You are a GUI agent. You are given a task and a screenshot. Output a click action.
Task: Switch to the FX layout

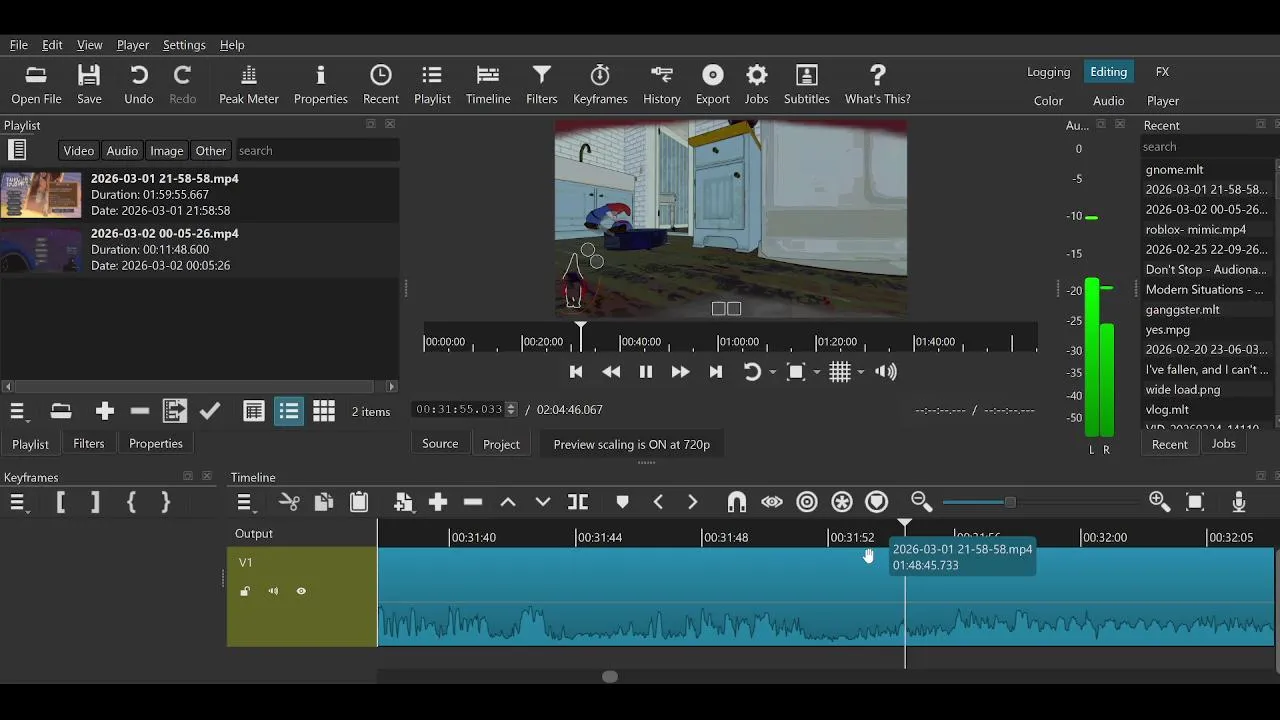pyautogui.click(x=1162, y=72)
